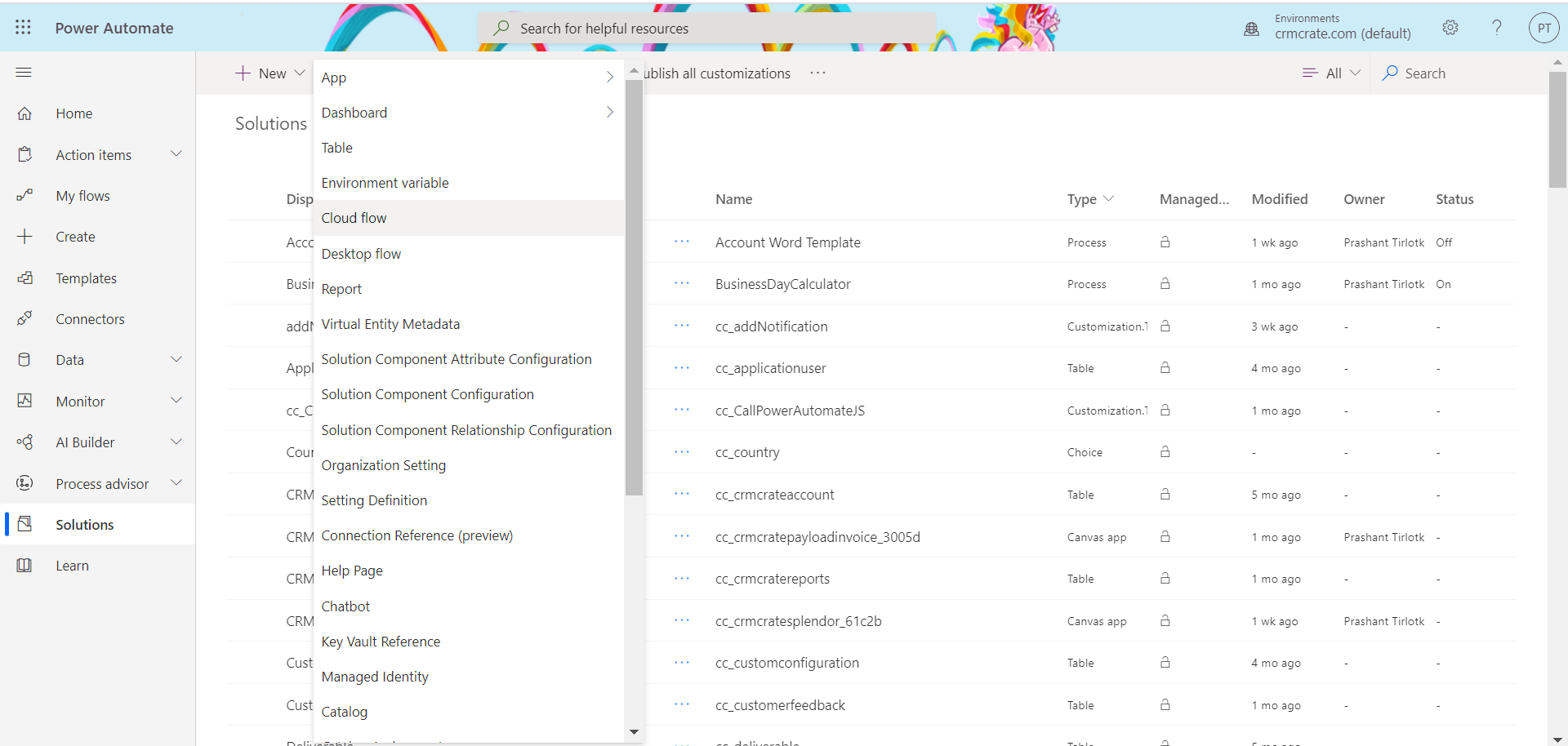Open the app launcher waffle icon
1568x746 pixels.
point(23,28)
